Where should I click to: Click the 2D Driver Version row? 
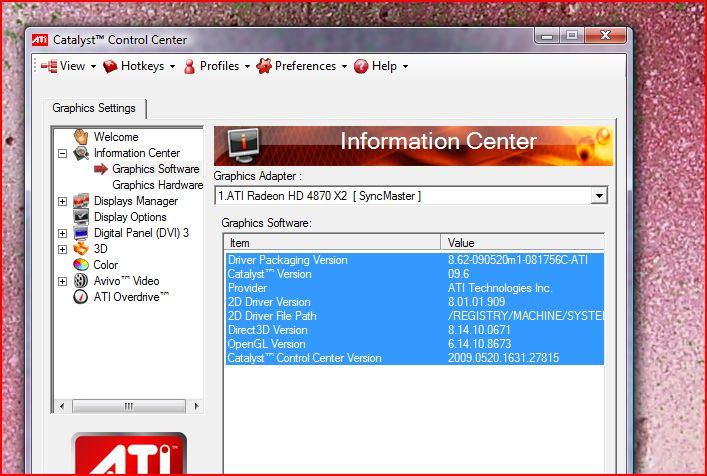415,302
